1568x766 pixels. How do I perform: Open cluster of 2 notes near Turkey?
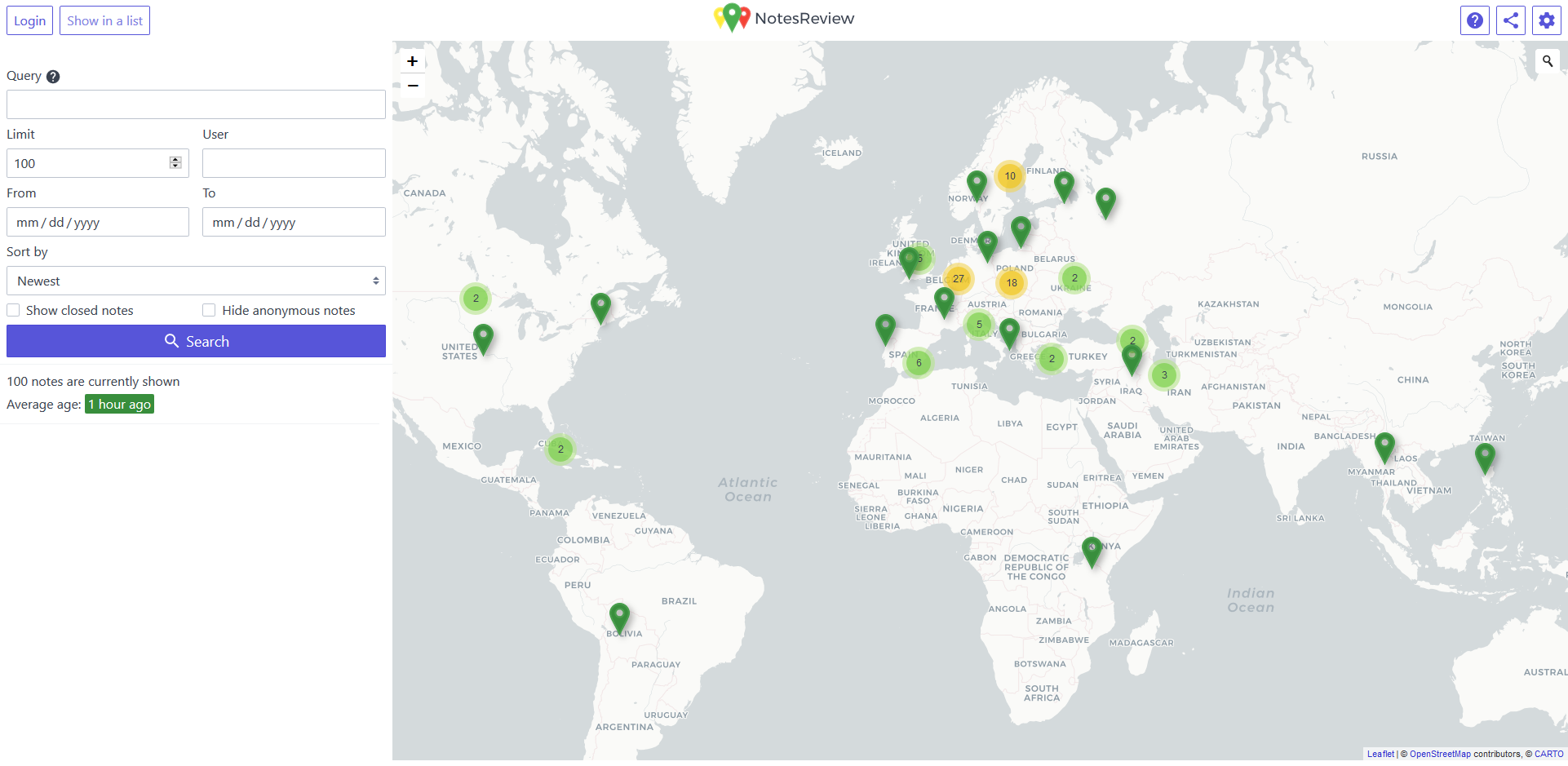click(1052, 359)
